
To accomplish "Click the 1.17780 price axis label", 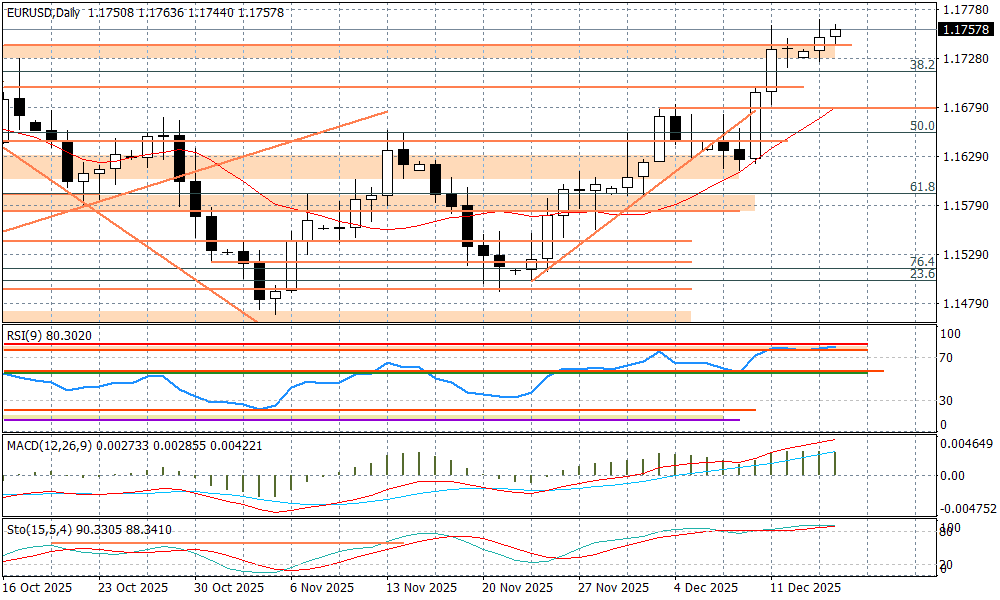I will point(964,11).
